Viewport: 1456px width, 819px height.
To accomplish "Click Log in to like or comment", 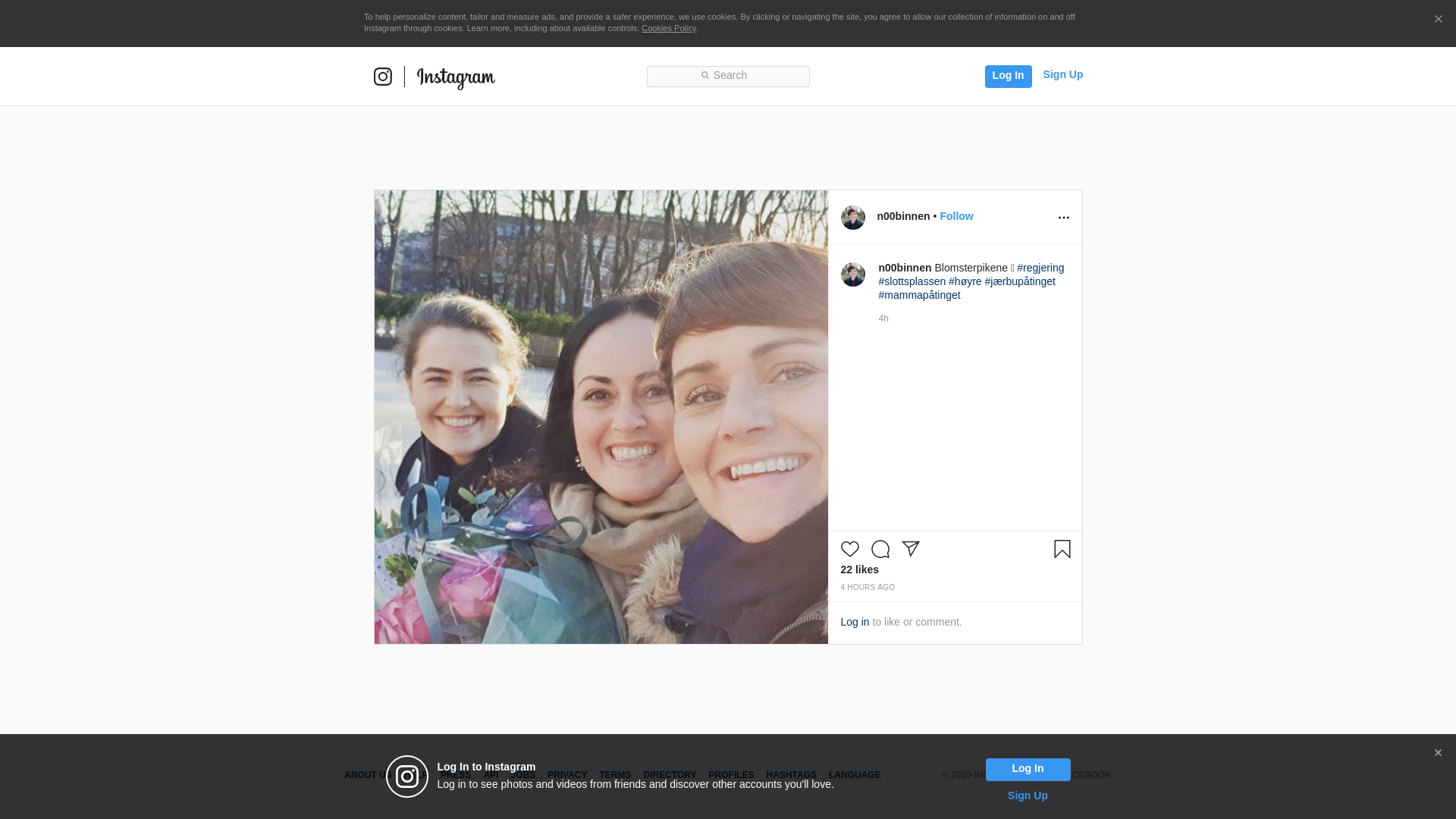I will click(x=855, y=622).
